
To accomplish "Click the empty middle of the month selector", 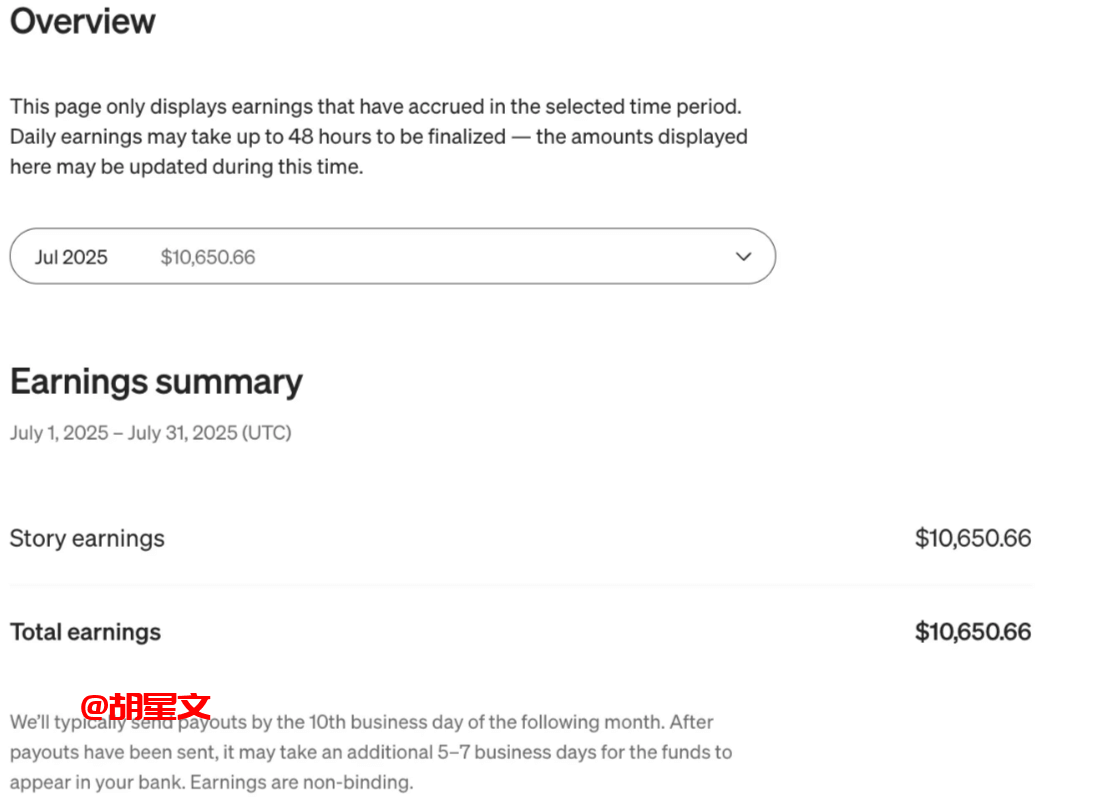I will pyautogui.click(x=480, y=257).
